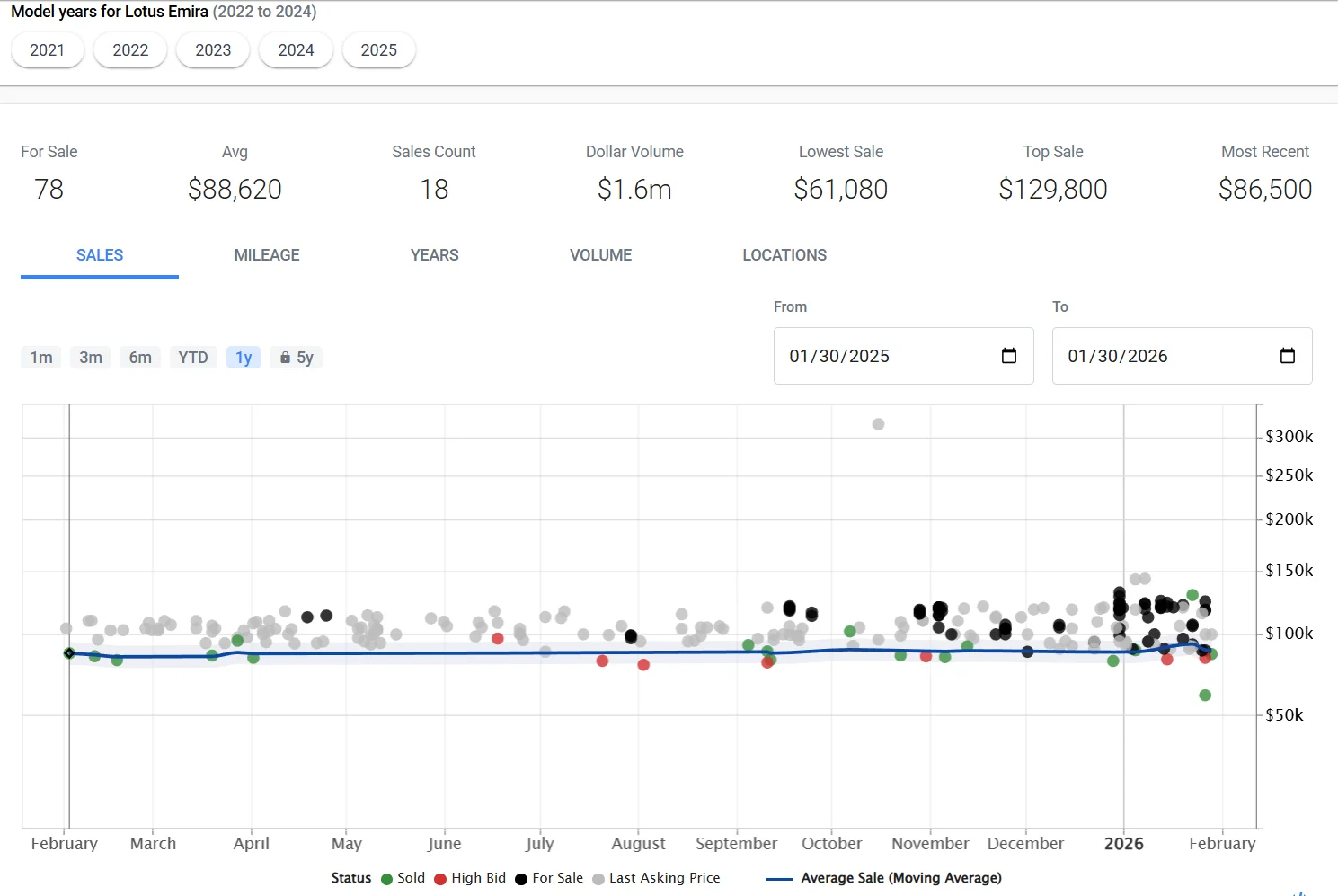Choose the 2024 model year chip
Viewport: 1338px width, 896px height.
pos(296,50)
